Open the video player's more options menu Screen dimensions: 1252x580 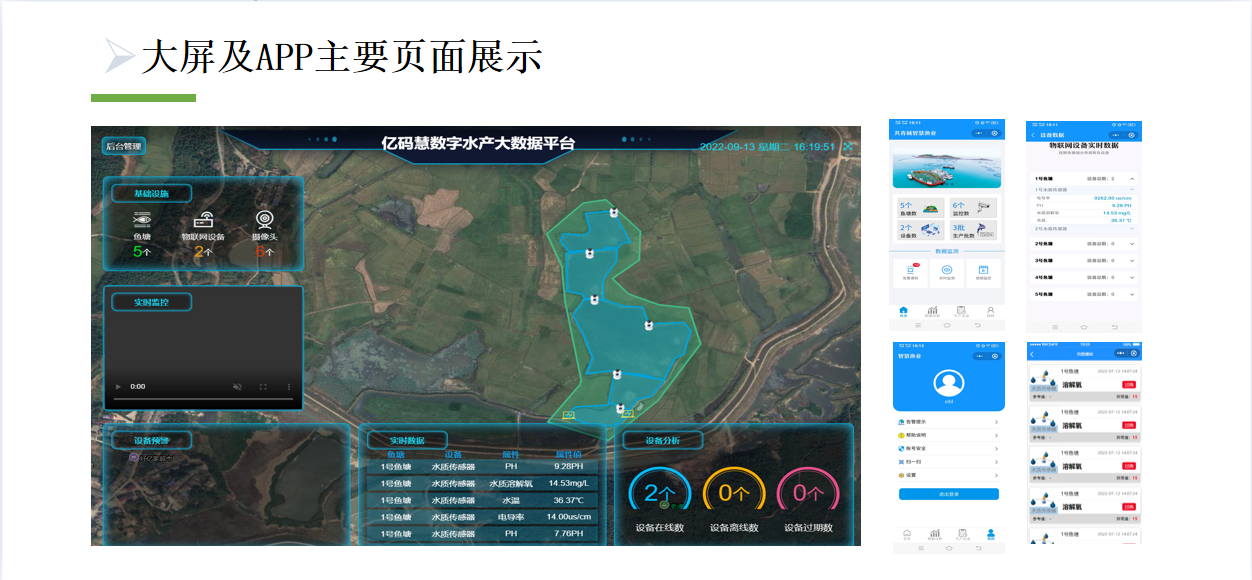(289, 386)
